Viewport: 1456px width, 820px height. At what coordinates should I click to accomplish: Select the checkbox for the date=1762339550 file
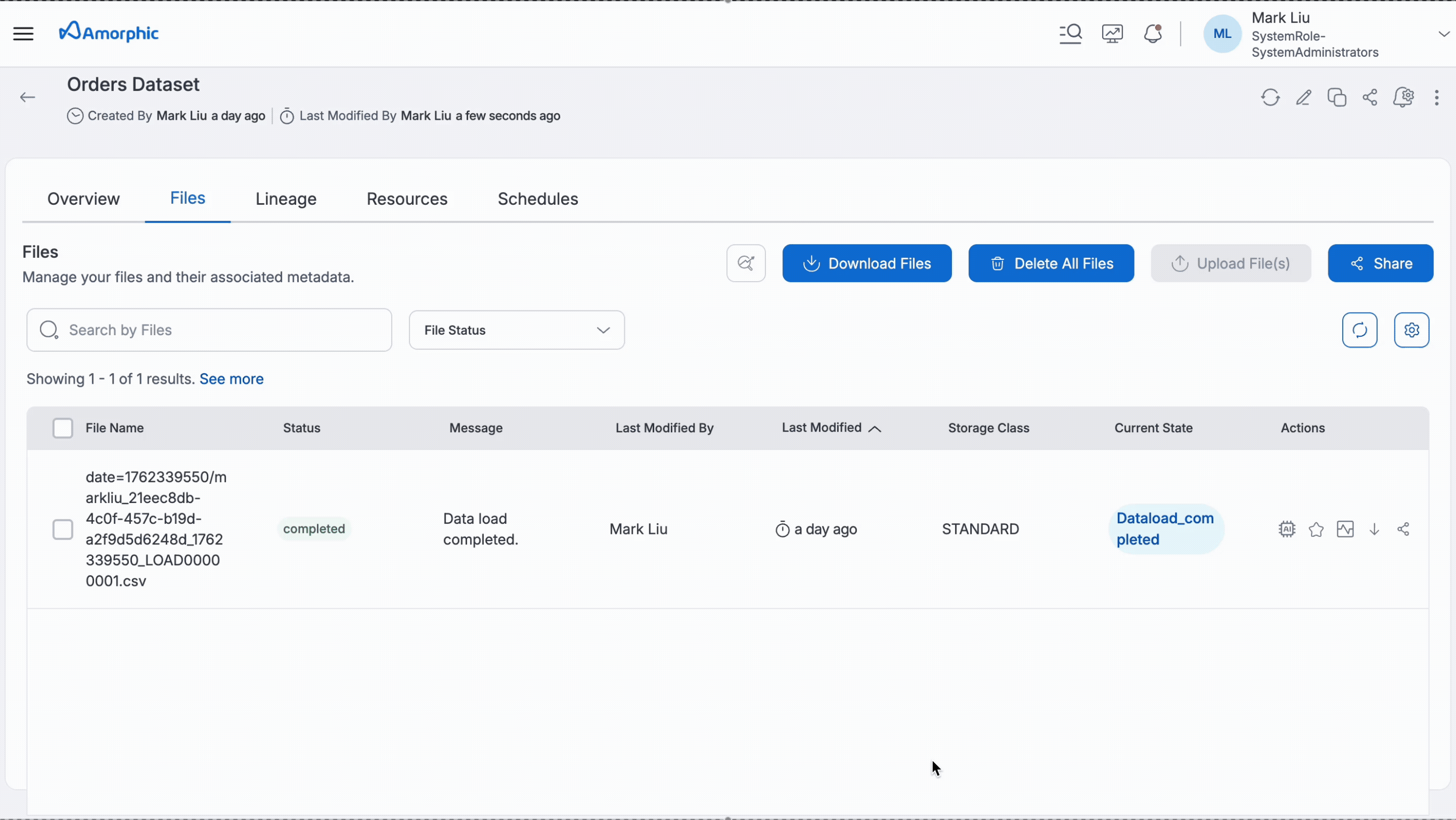click(63, 529)
